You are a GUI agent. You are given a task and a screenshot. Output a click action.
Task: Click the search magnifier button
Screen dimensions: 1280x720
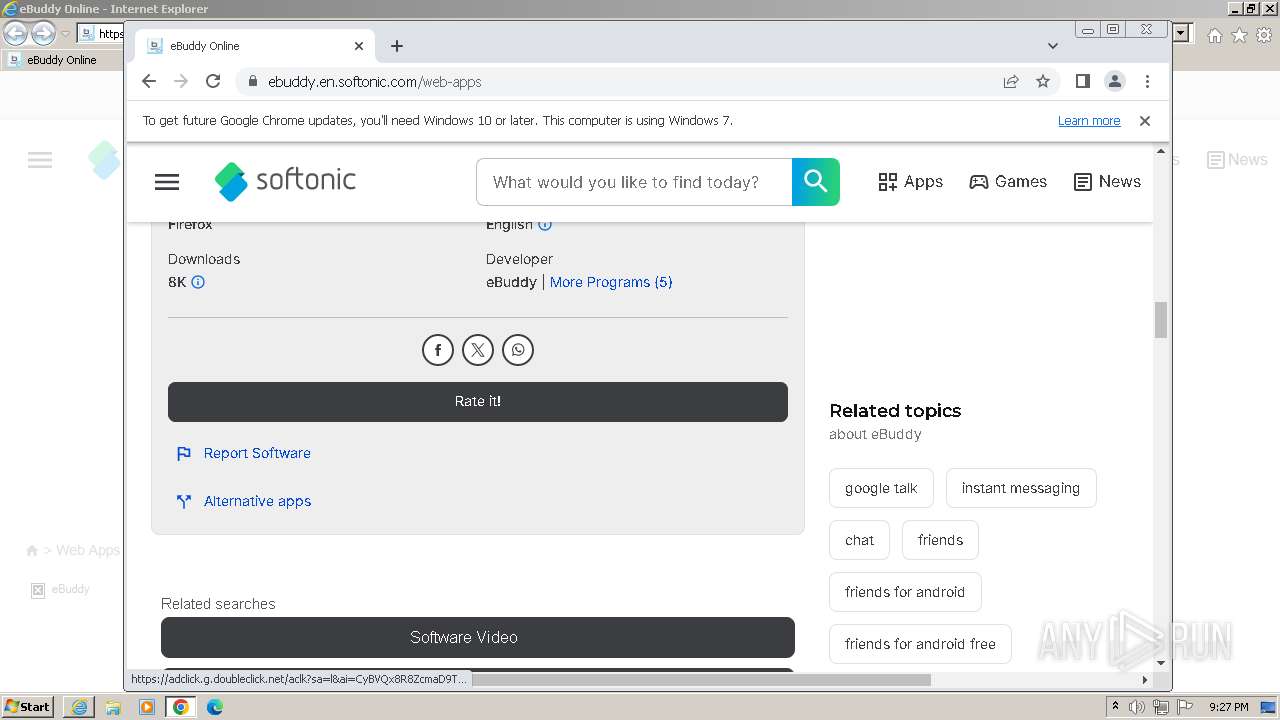click(x=816, y=182)
